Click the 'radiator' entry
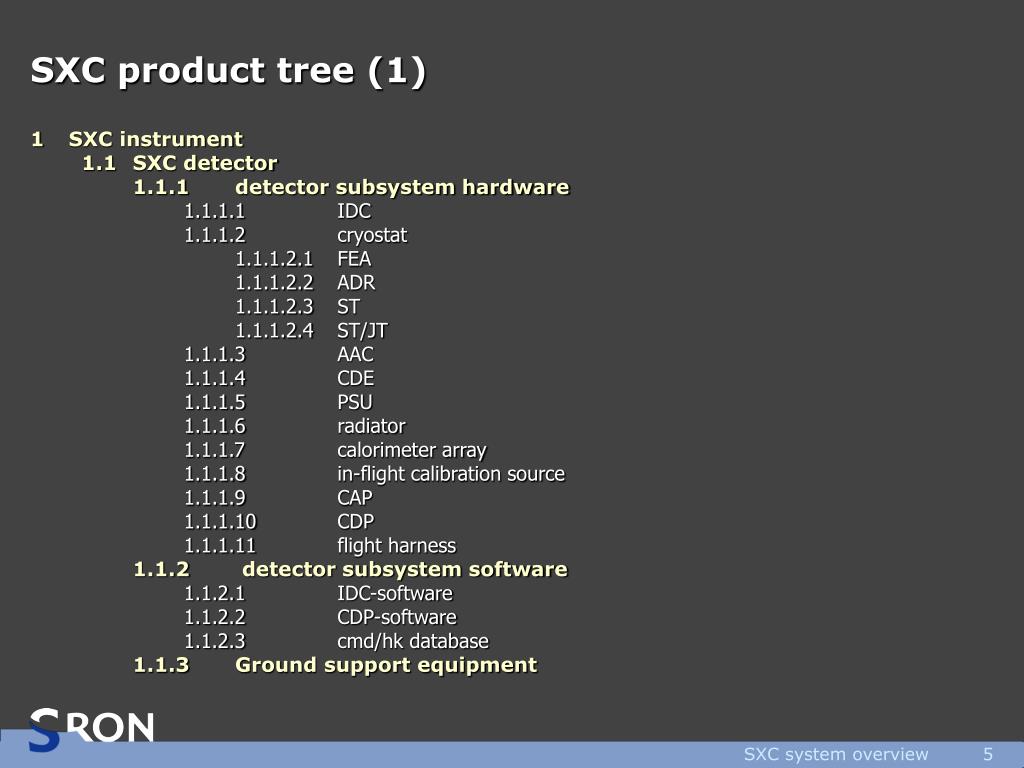Screen dimensions: 1024x768 pos(371,426)
